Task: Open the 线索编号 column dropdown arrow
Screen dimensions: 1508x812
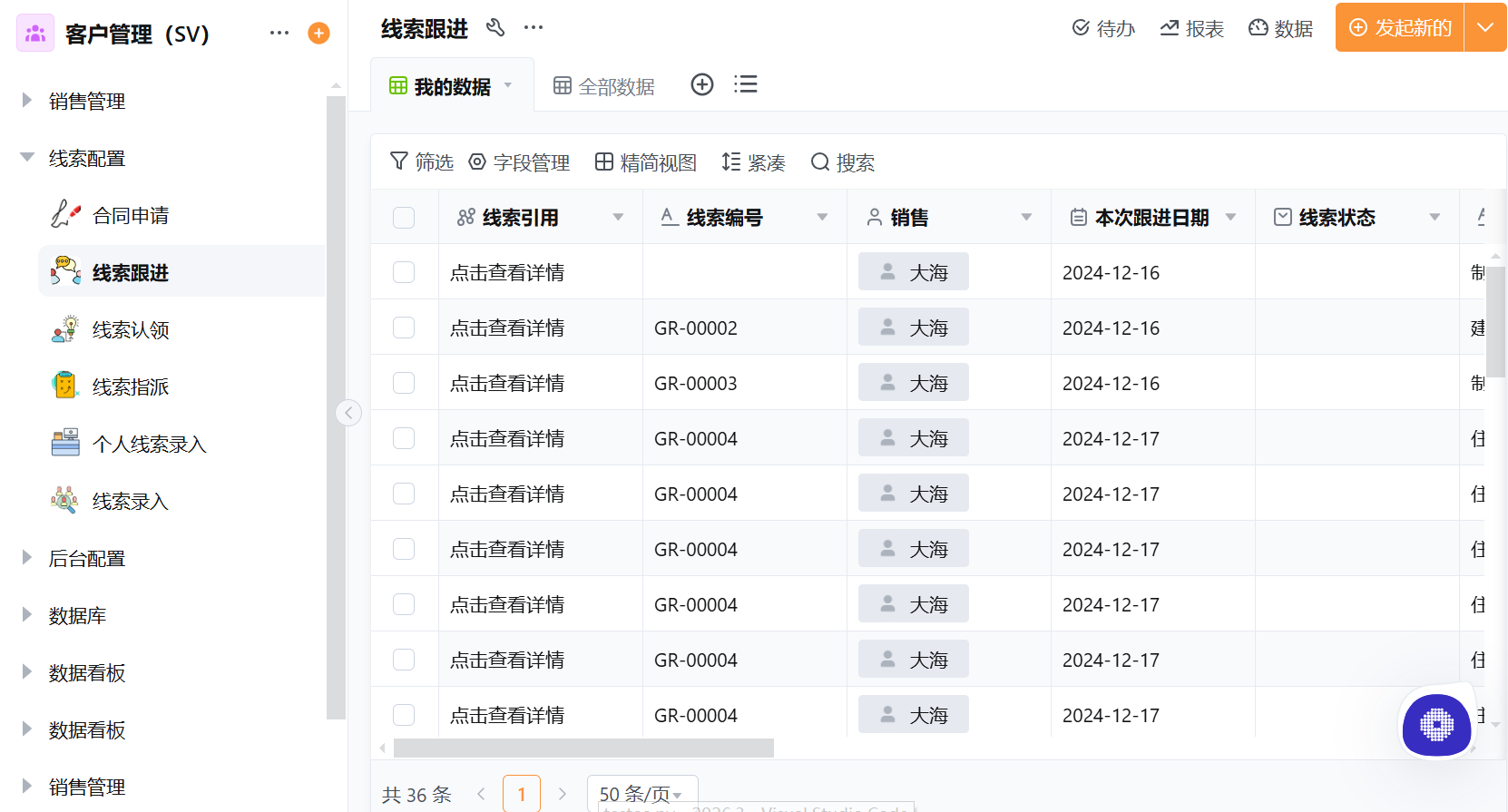Action: click(822, 218)
